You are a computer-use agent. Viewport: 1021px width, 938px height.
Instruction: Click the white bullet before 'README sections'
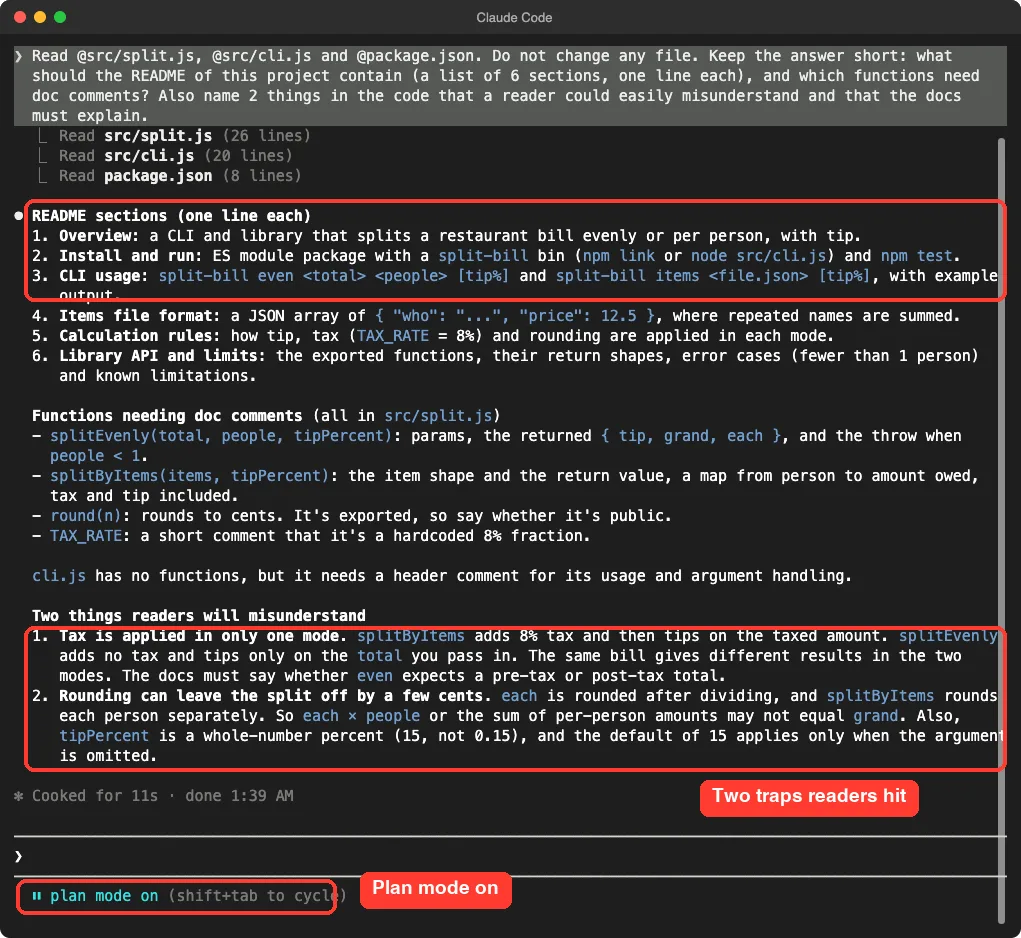(x=19, y=215)
